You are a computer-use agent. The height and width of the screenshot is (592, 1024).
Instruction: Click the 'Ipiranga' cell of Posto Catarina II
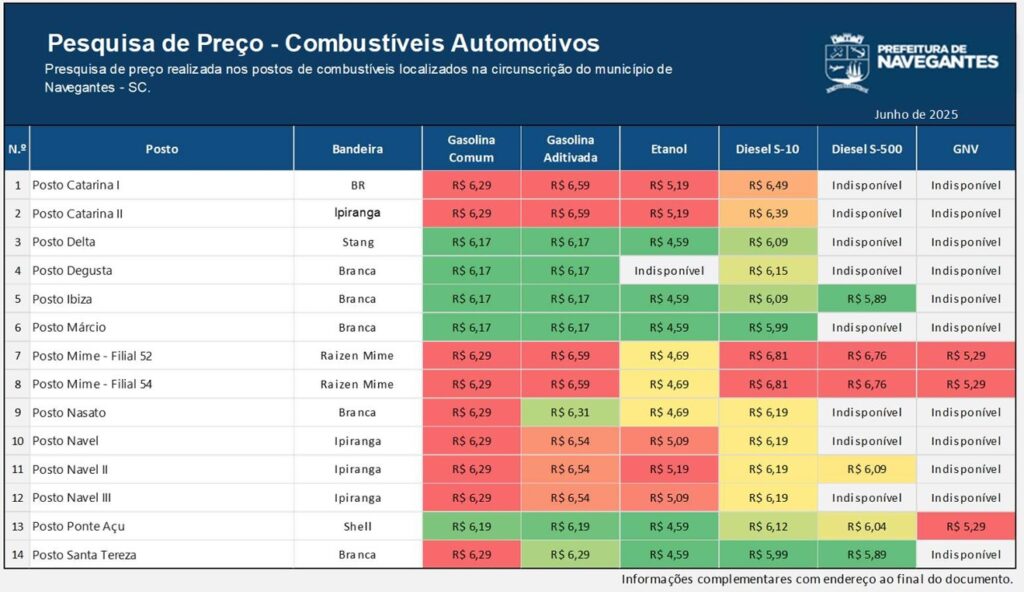point(357,213)
